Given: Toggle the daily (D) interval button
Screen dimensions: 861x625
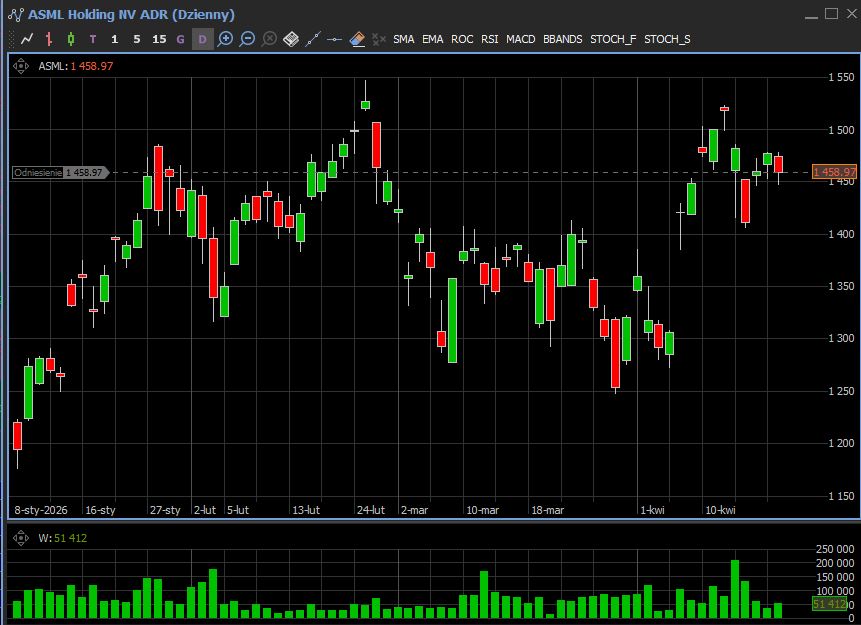Looking at the screenshot, I should click(x=202, y=39).
